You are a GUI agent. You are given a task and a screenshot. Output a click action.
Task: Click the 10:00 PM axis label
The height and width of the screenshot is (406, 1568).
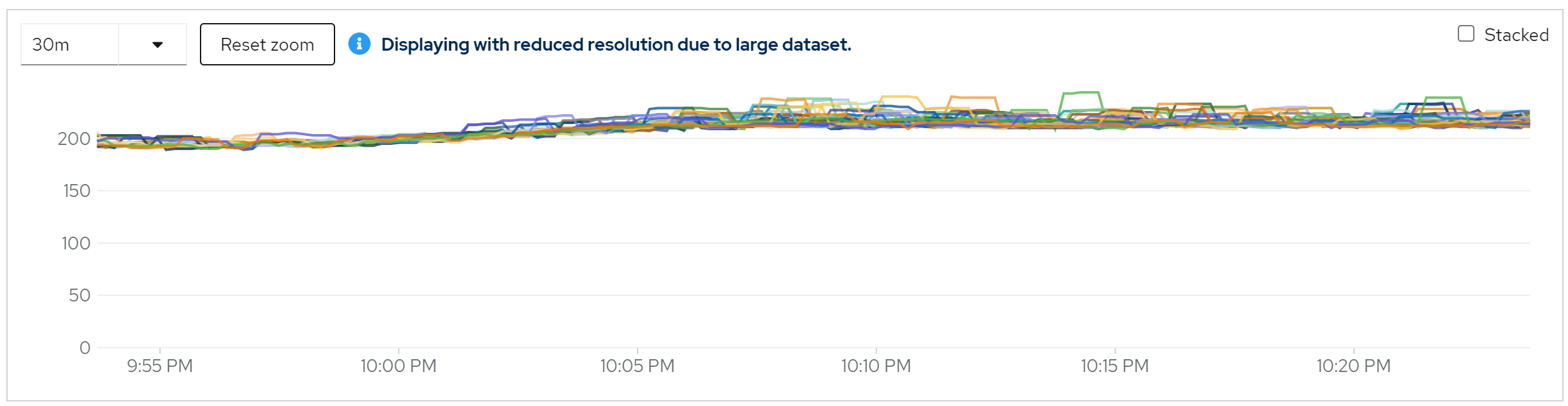(398, 366)
